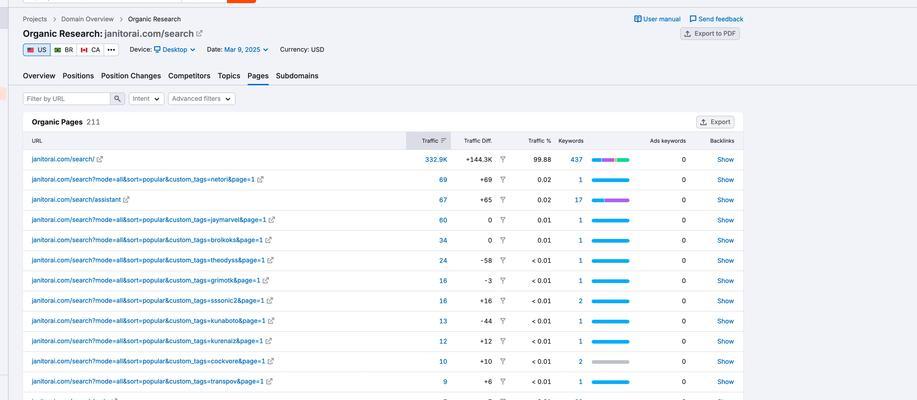Sort by Keywords column header
917x400 pixels.
pos(571,140)
